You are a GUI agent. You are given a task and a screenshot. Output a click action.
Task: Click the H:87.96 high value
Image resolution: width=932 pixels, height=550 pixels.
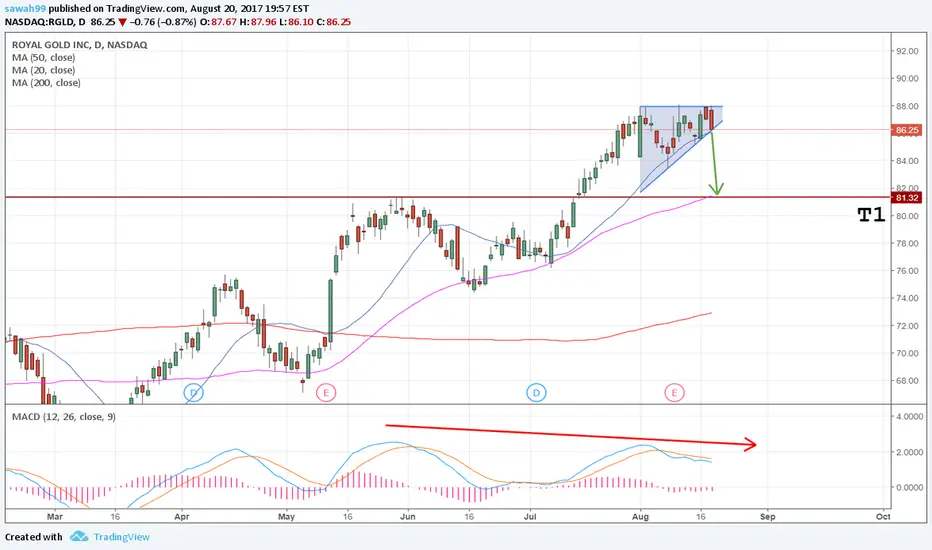click(259, 22)
